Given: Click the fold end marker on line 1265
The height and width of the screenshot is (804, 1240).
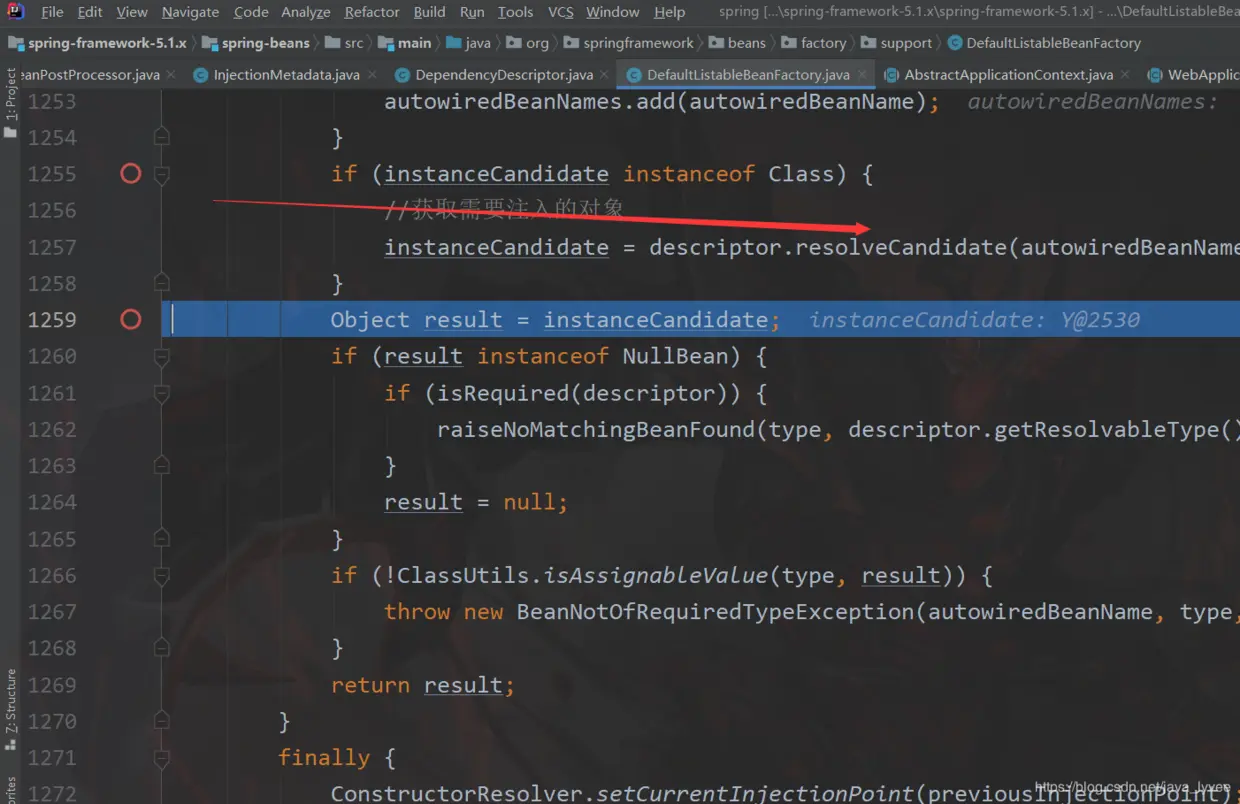Looking at the screenshot, I should [162, 539].
